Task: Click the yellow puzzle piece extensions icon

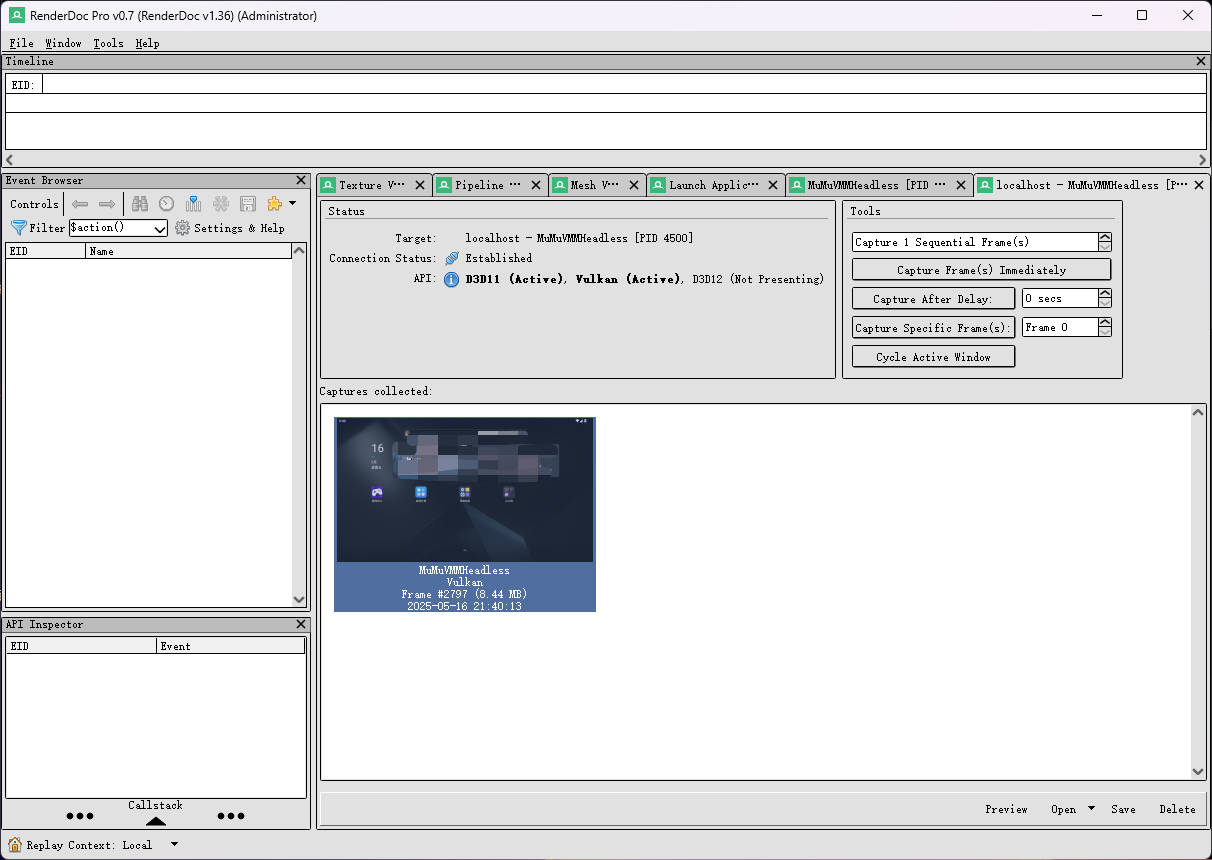Action: [x=274, y=204]
